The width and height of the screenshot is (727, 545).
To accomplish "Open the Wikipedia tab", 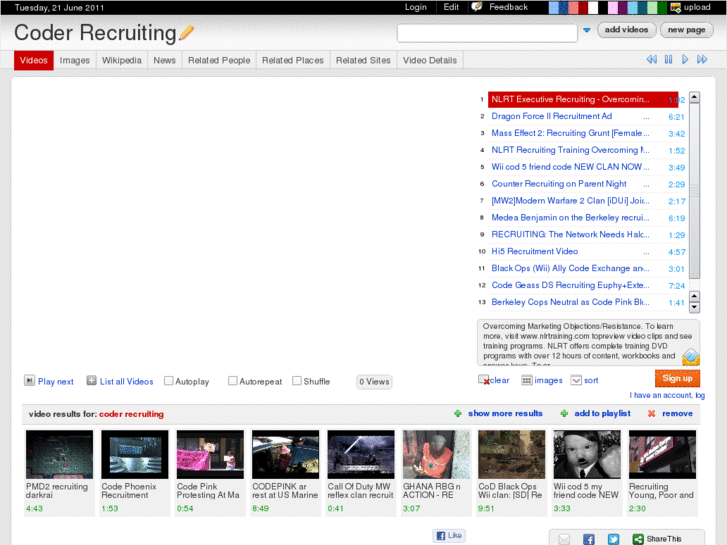I will click(x=121, y=60).
